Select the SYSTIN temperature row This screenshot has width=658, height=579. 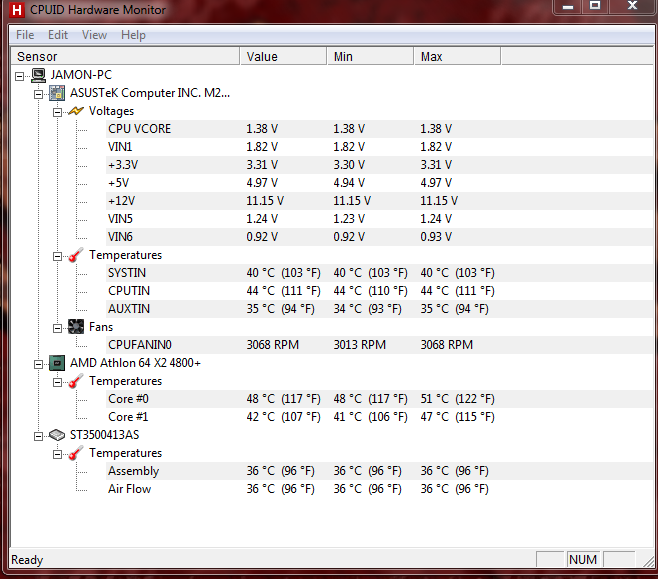tap(380, 273)
